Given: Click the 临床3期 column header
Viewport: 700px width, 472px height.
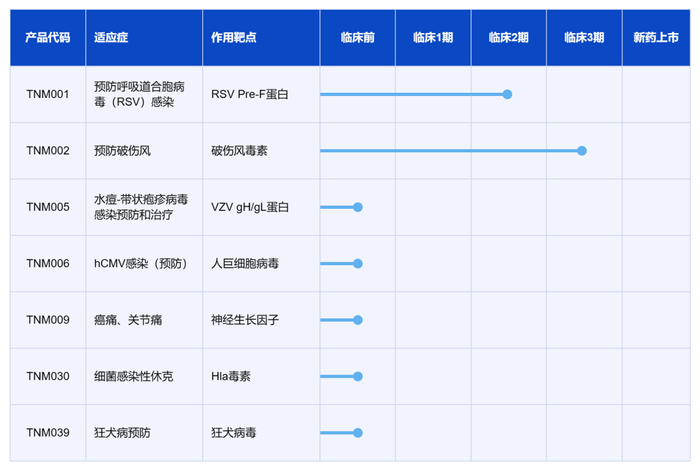Looking at the screenshot, I should [584, 38].
